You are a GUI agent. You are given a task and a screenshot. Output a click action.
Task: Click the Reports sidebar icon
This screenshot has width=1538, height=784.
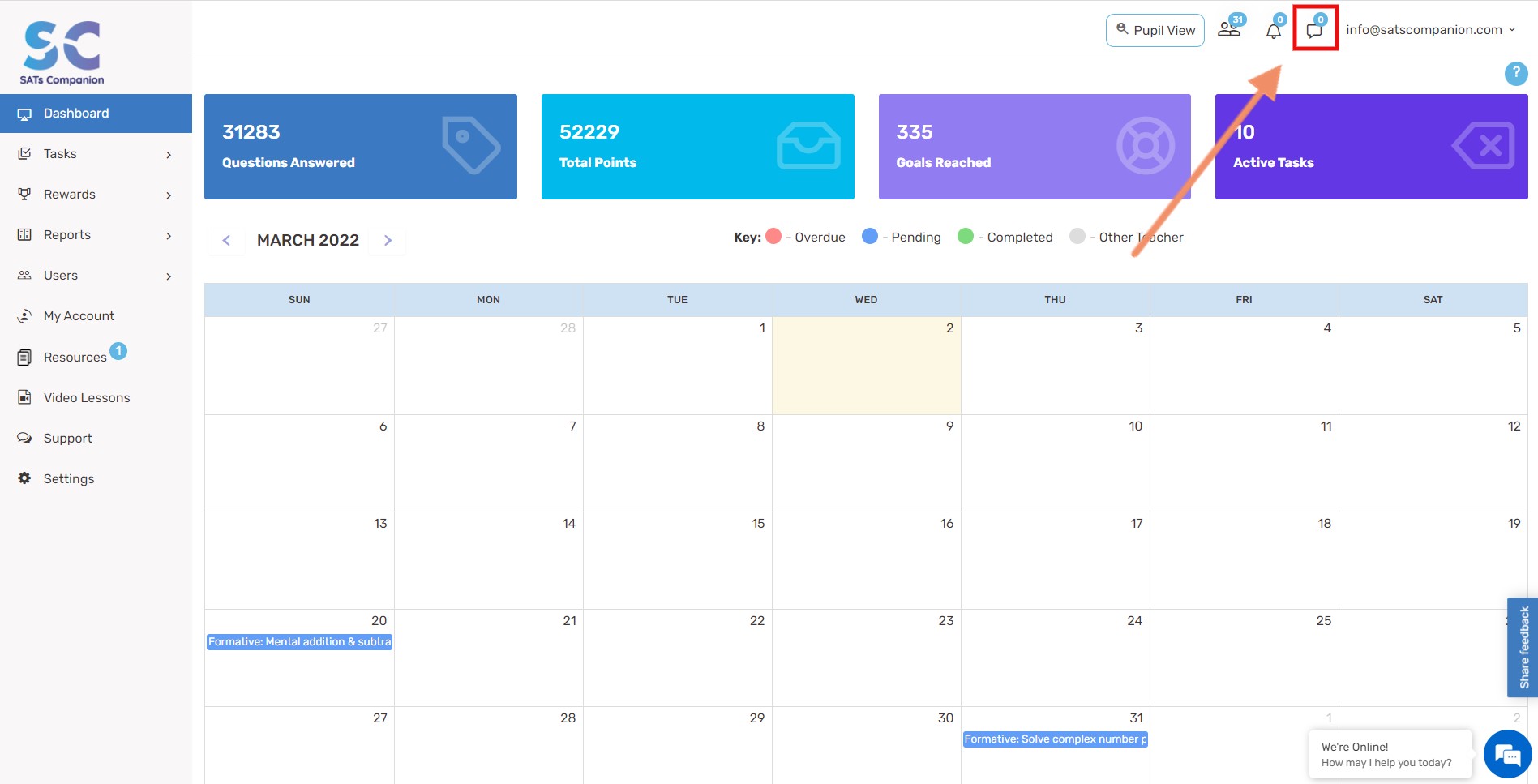click(24, 235)
